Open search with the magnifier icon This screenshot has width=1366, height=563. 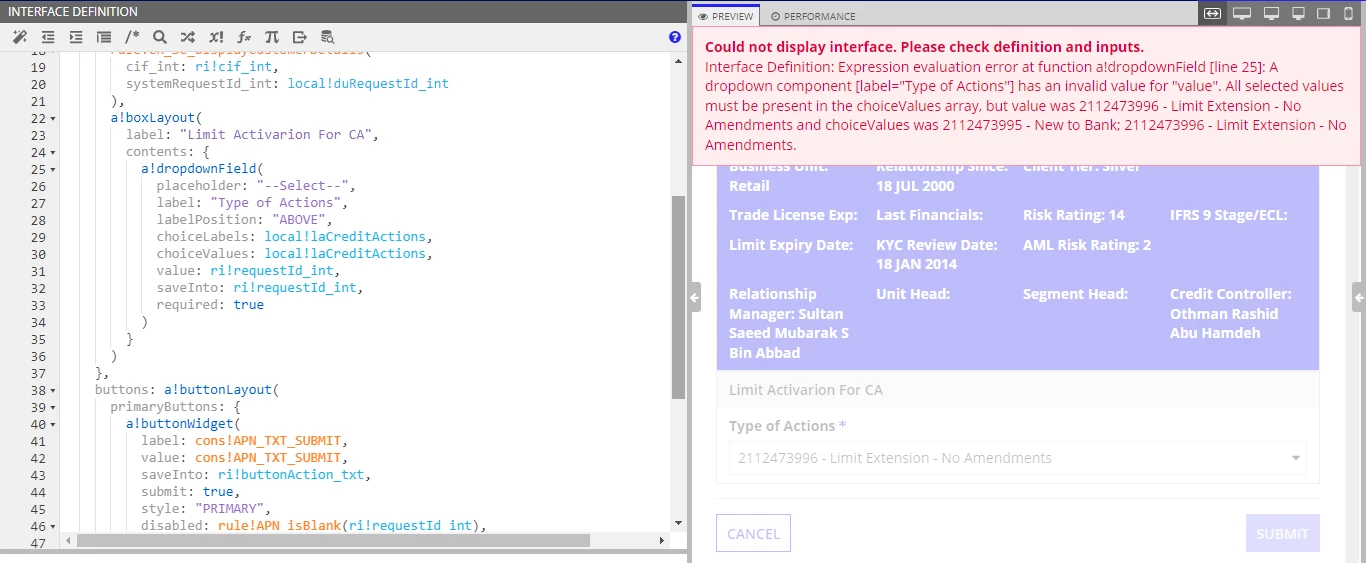(160, 37)
